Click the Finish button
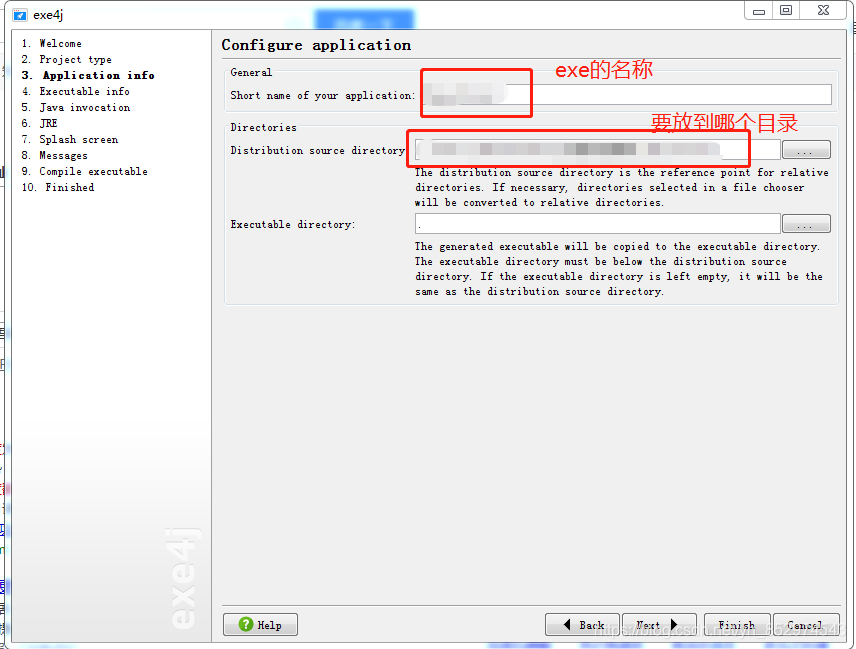Image resolution: width=856 pixels, height=649 pixels. click(x=736, y=624)
